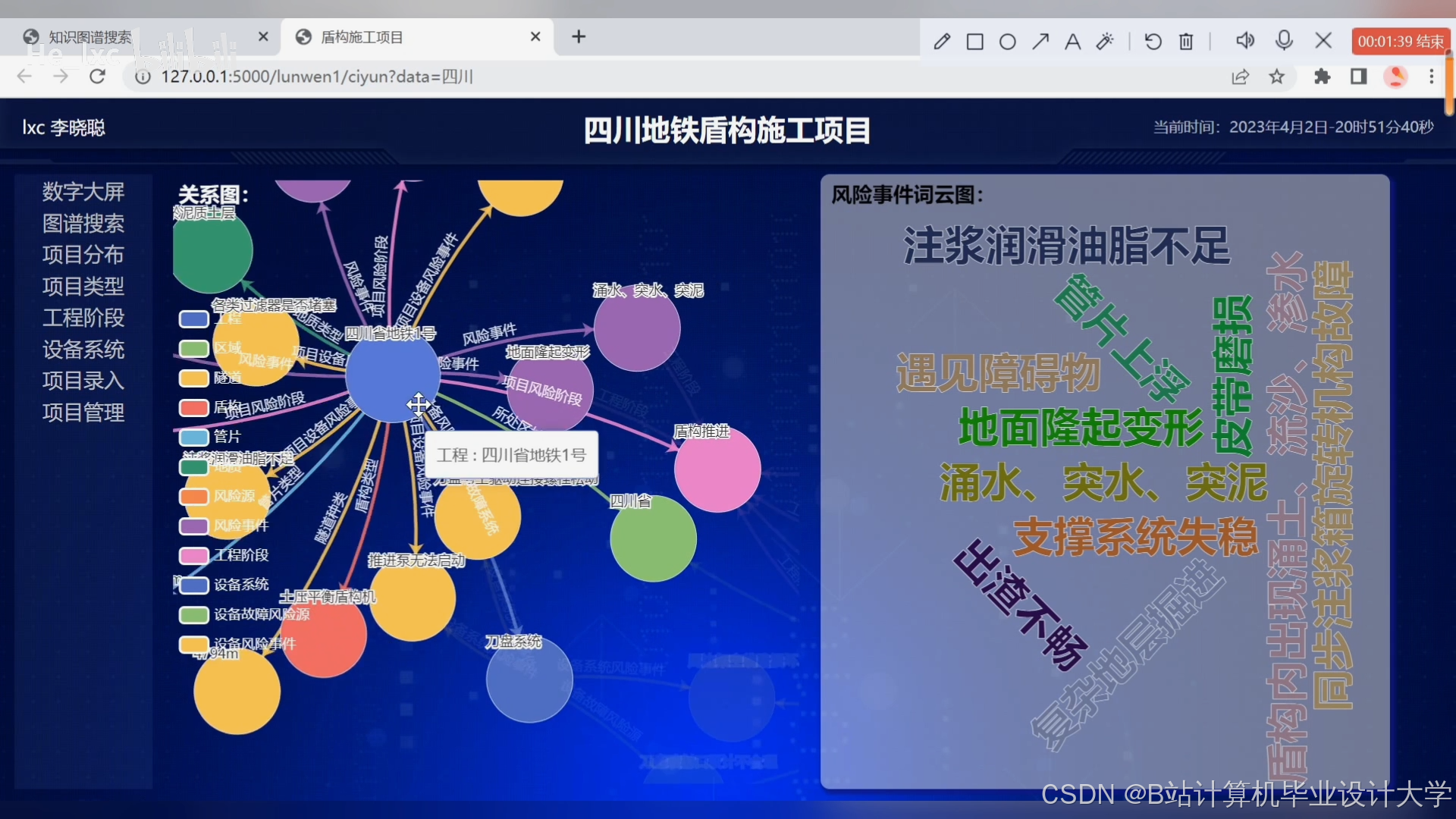Toggle 隧道 legend category visibility
This screenshot has width=1456, height=819.
(x=194, y=378)
